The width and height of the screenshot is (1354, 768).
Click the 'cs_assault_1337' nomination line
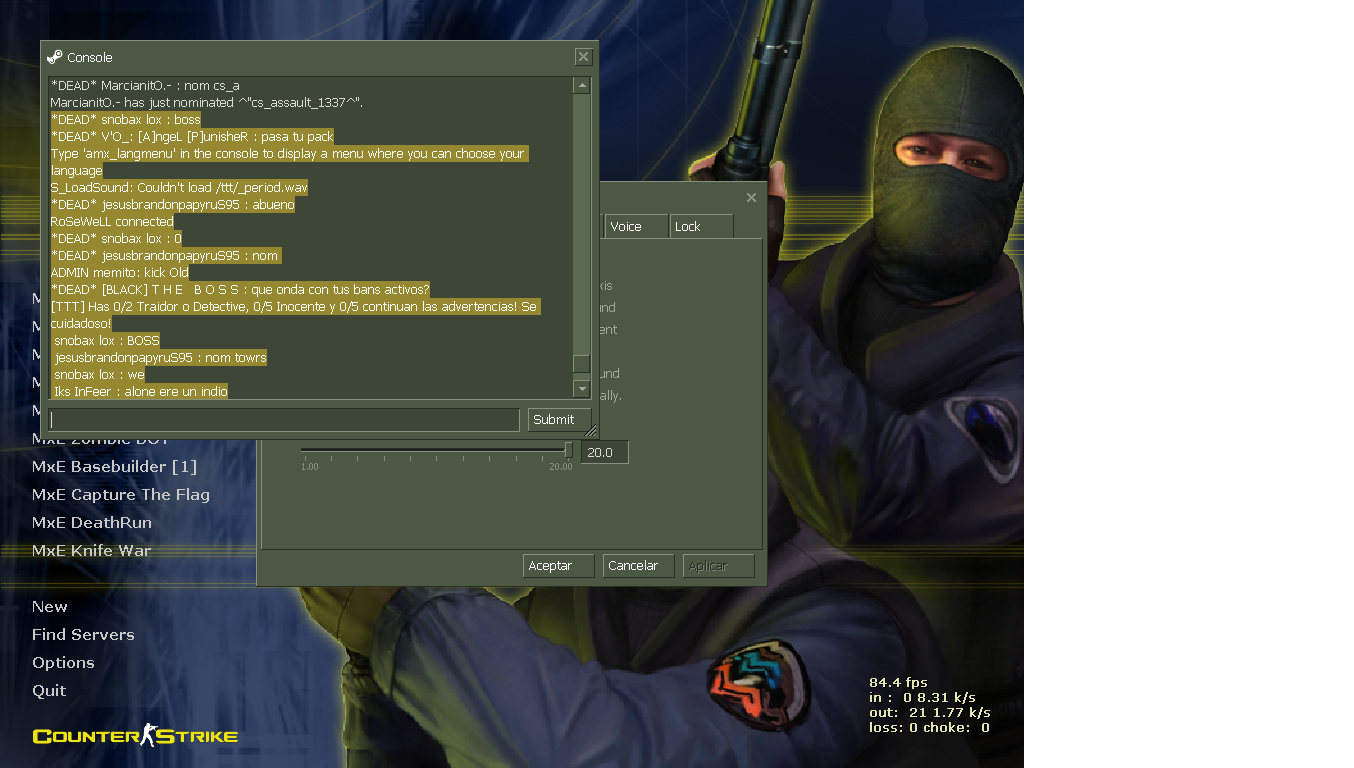click(207, 103)
